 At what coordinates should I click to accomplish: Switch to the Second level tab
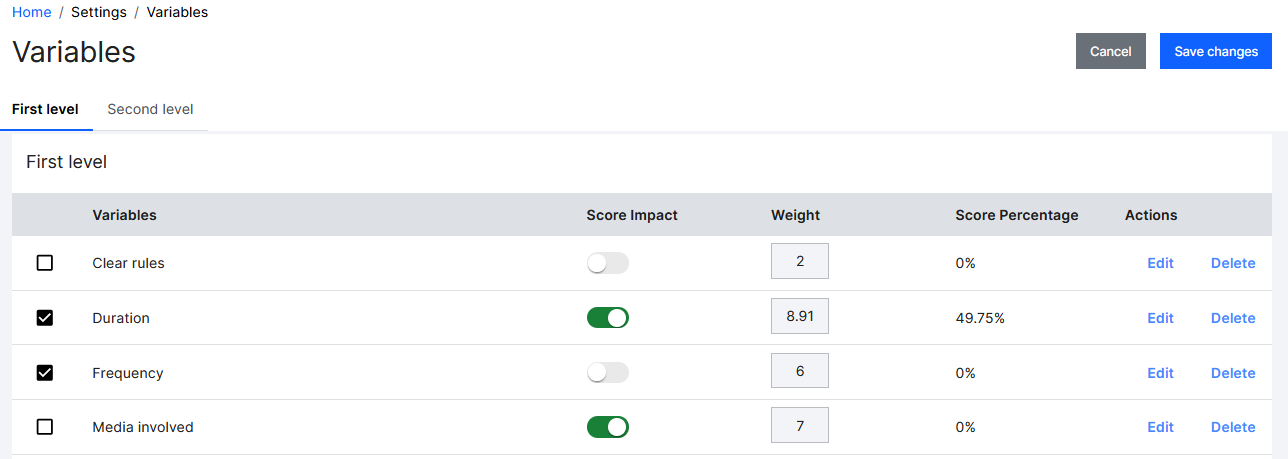150,109
